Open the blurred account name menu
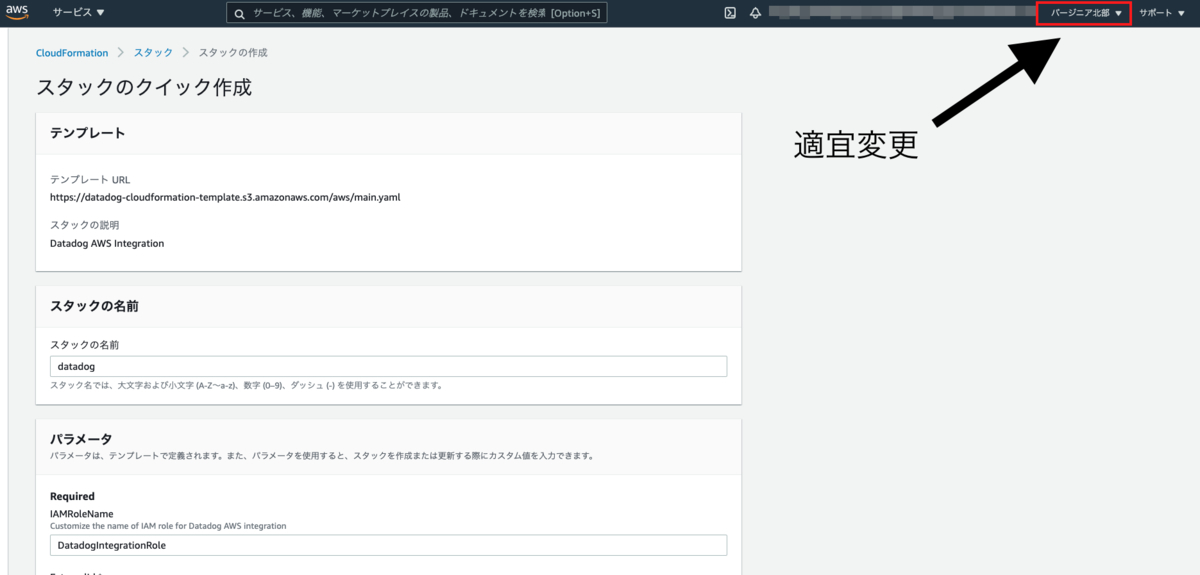Image resolution: width=1200 pixels, height=575 pixels. coord(901,13)
